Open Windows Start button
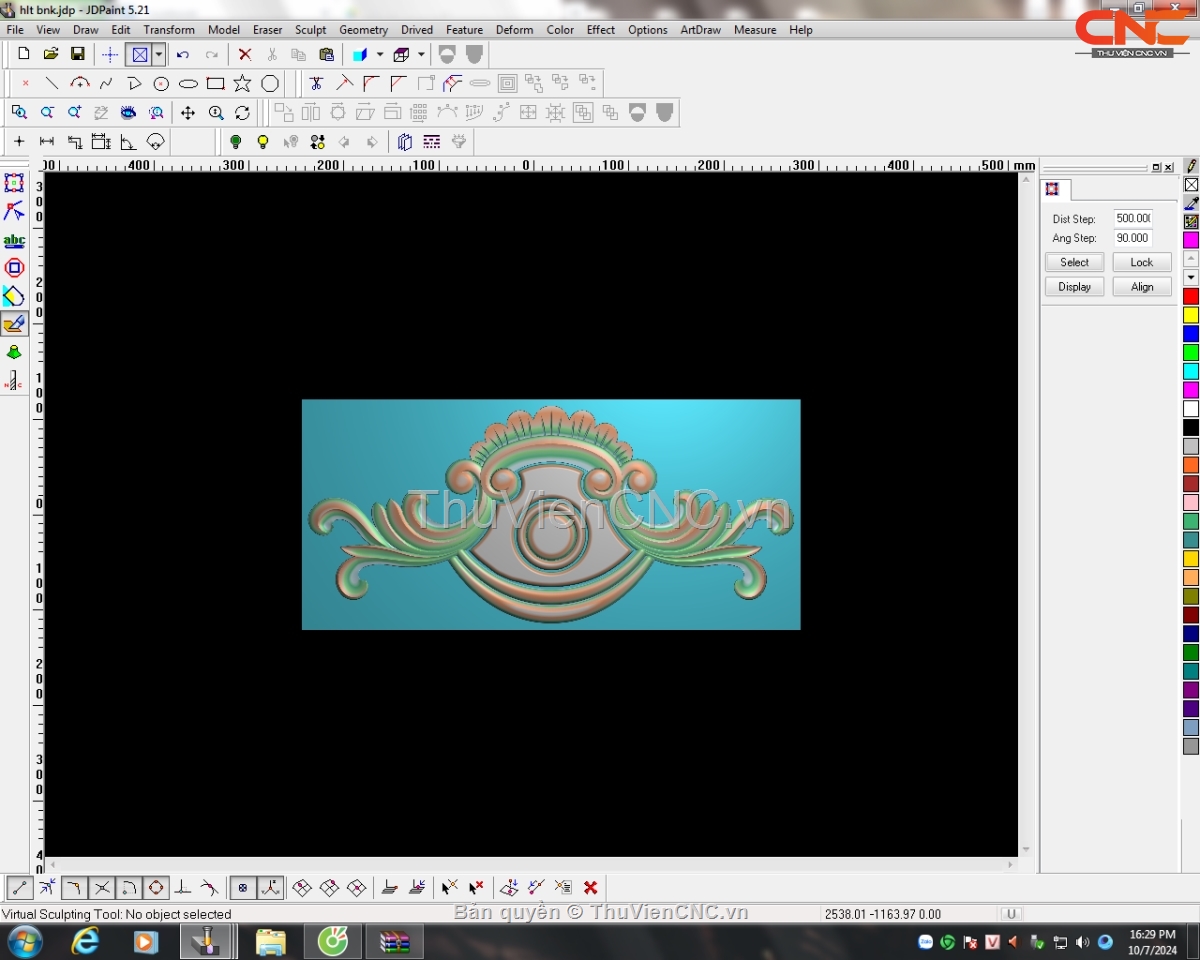This screenshot has height=960, width=1200. 25,942
